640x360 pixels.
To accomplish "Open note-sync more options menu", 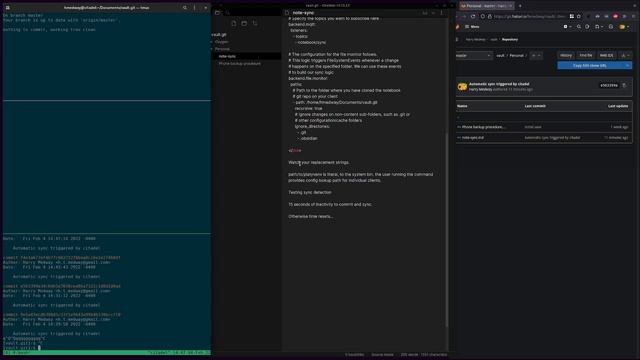I will (442, 13).
